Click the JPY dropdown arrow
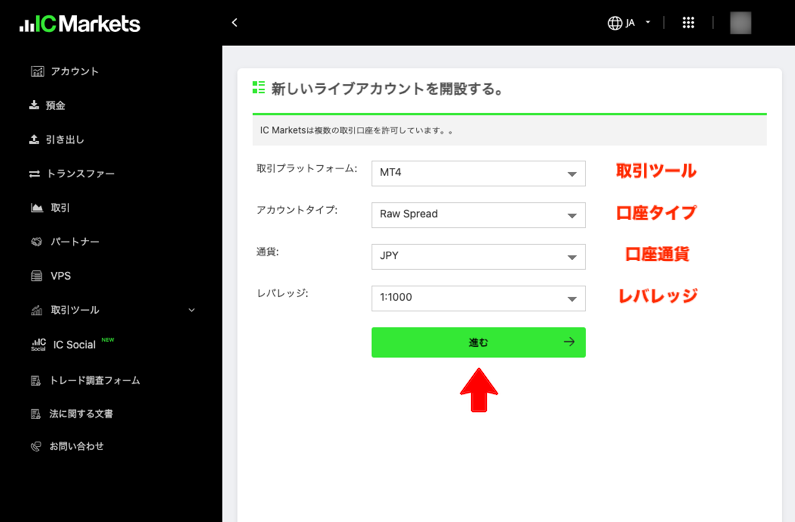Image resolution: width=795 pixels, height=522 pixels. [x=572, y=257]
